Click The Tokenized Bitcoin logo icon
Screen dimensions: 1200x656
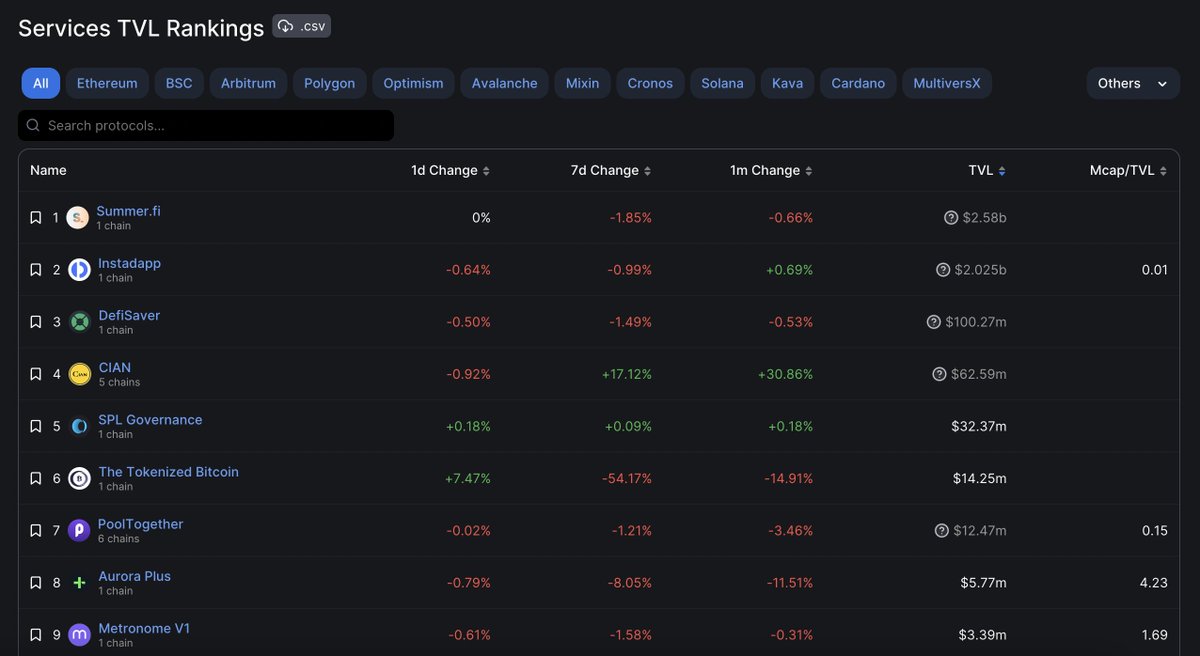[79, 478]
